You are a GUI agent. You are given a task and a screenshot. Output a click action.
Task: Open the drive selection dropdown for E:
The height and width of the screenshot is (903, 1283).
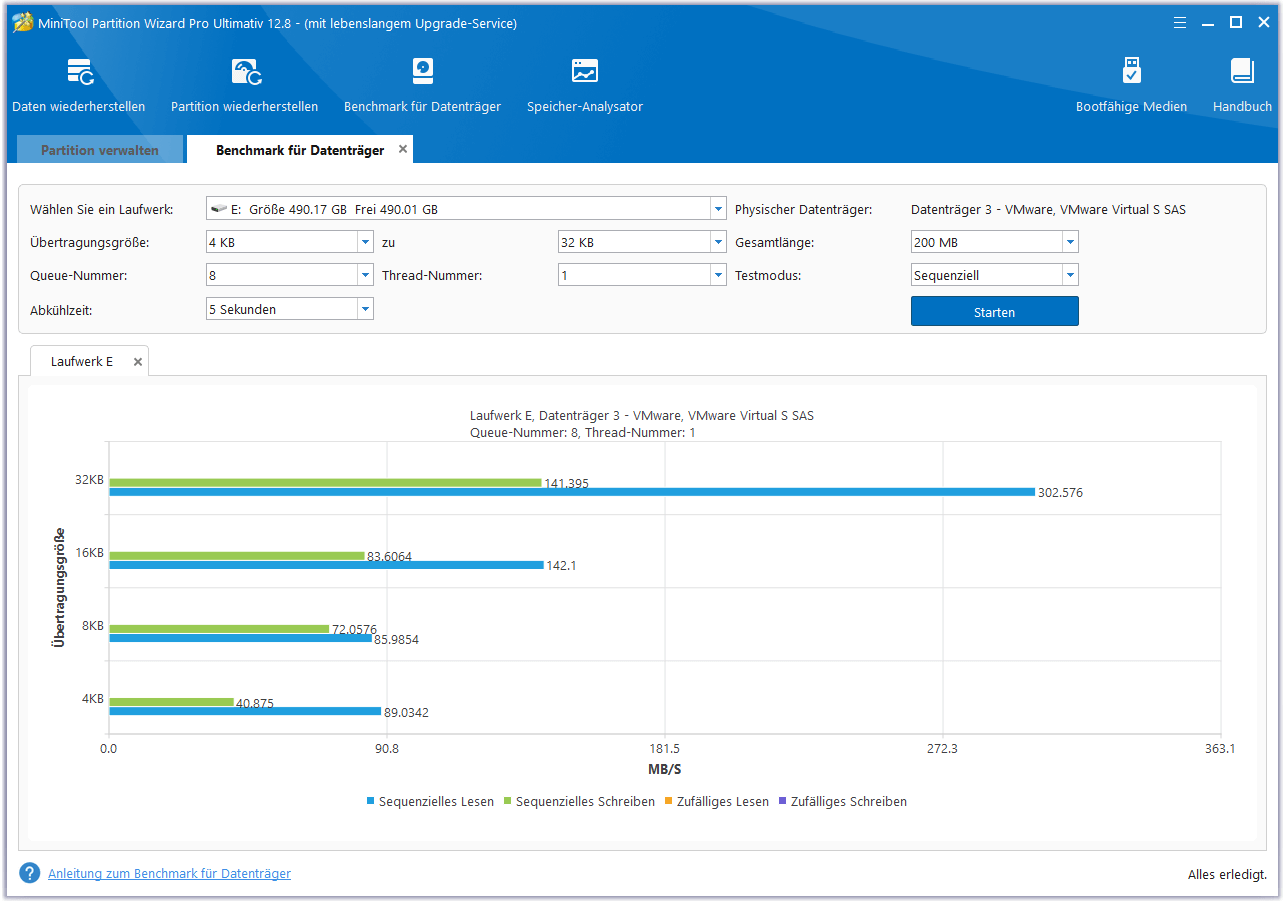pyautogui.click(x=718, y=209)
